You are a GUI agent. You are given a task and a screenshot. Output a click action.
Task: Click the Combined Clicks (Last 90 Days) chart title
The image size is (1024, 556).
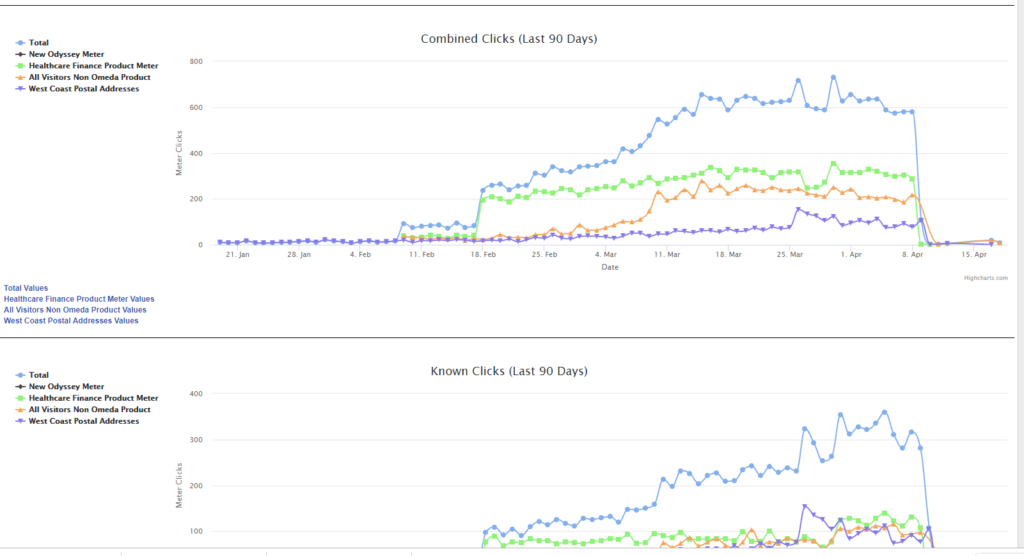[x=509, y=39]
